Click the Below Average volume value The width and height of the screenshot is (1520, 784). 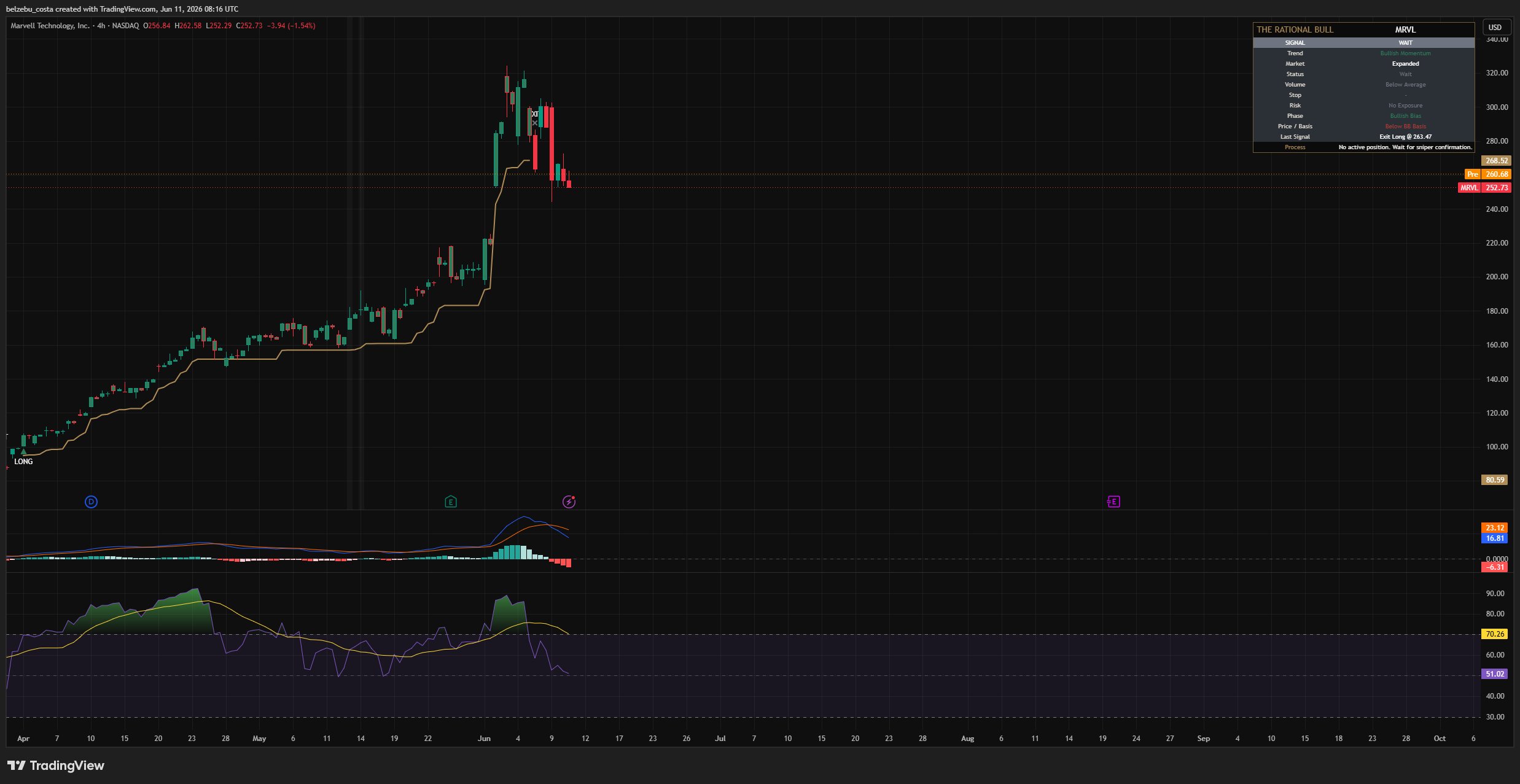(1405, 85)
